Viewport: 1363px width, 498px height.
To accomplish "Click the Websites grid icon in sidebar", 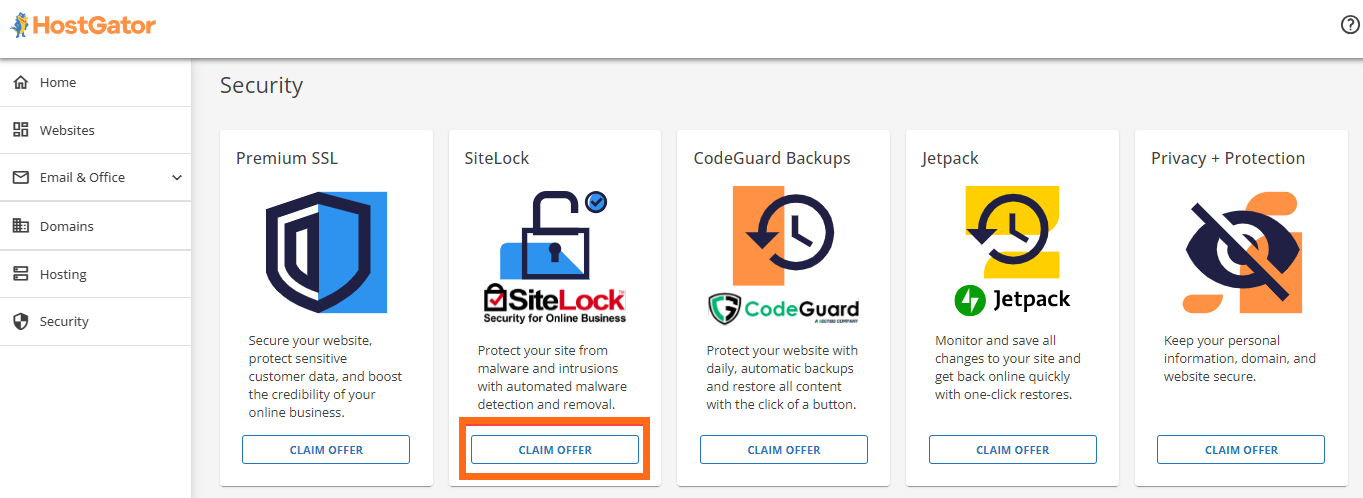I will click(x=21, y=130).
